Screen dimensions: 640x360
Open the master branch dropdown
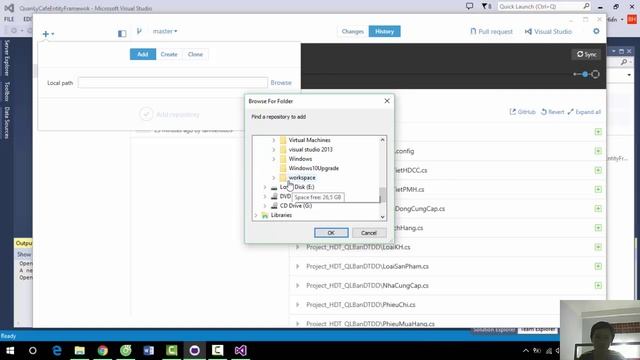point(165,31)
